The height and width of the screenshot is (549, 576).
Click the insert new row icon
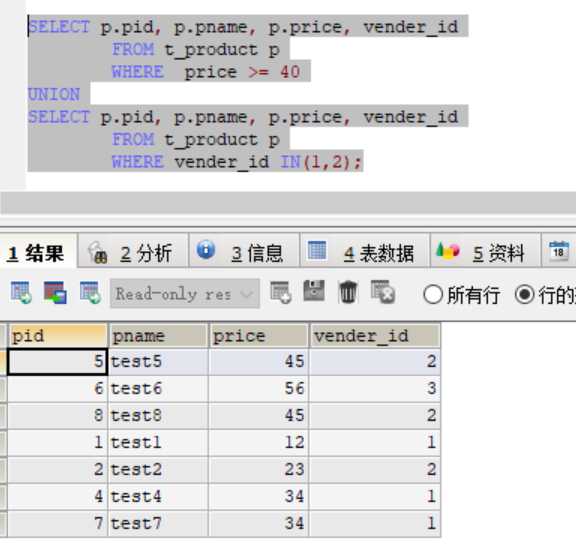pyautogui.click(x=281, y=293)
